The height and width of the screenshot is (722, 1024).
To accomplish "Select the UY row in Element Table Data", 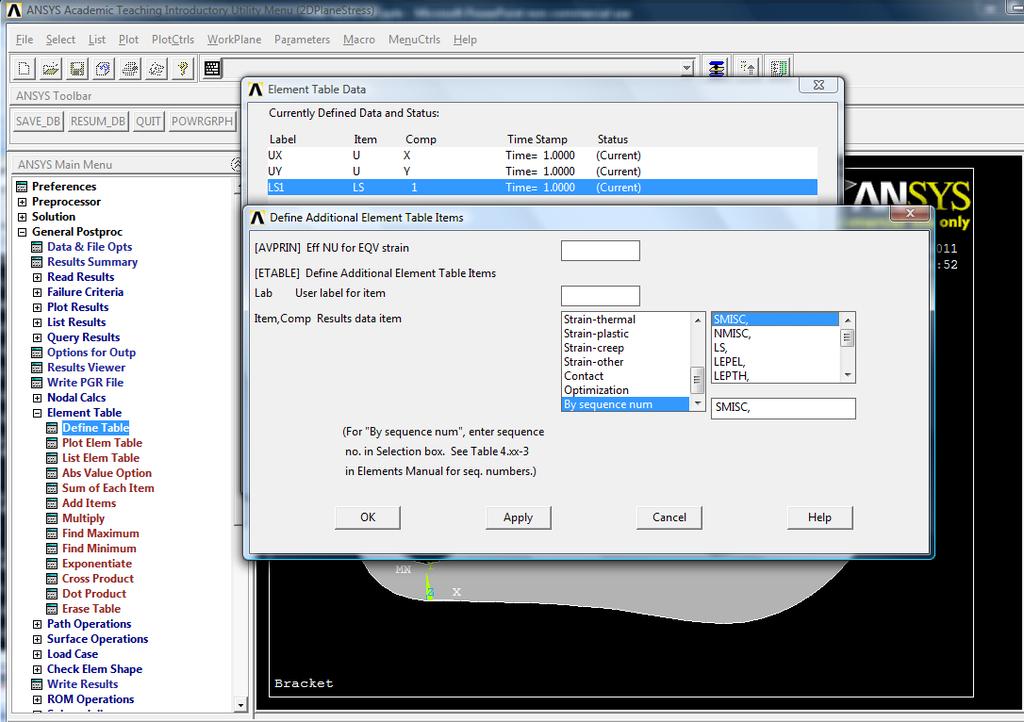I will 541,171.
